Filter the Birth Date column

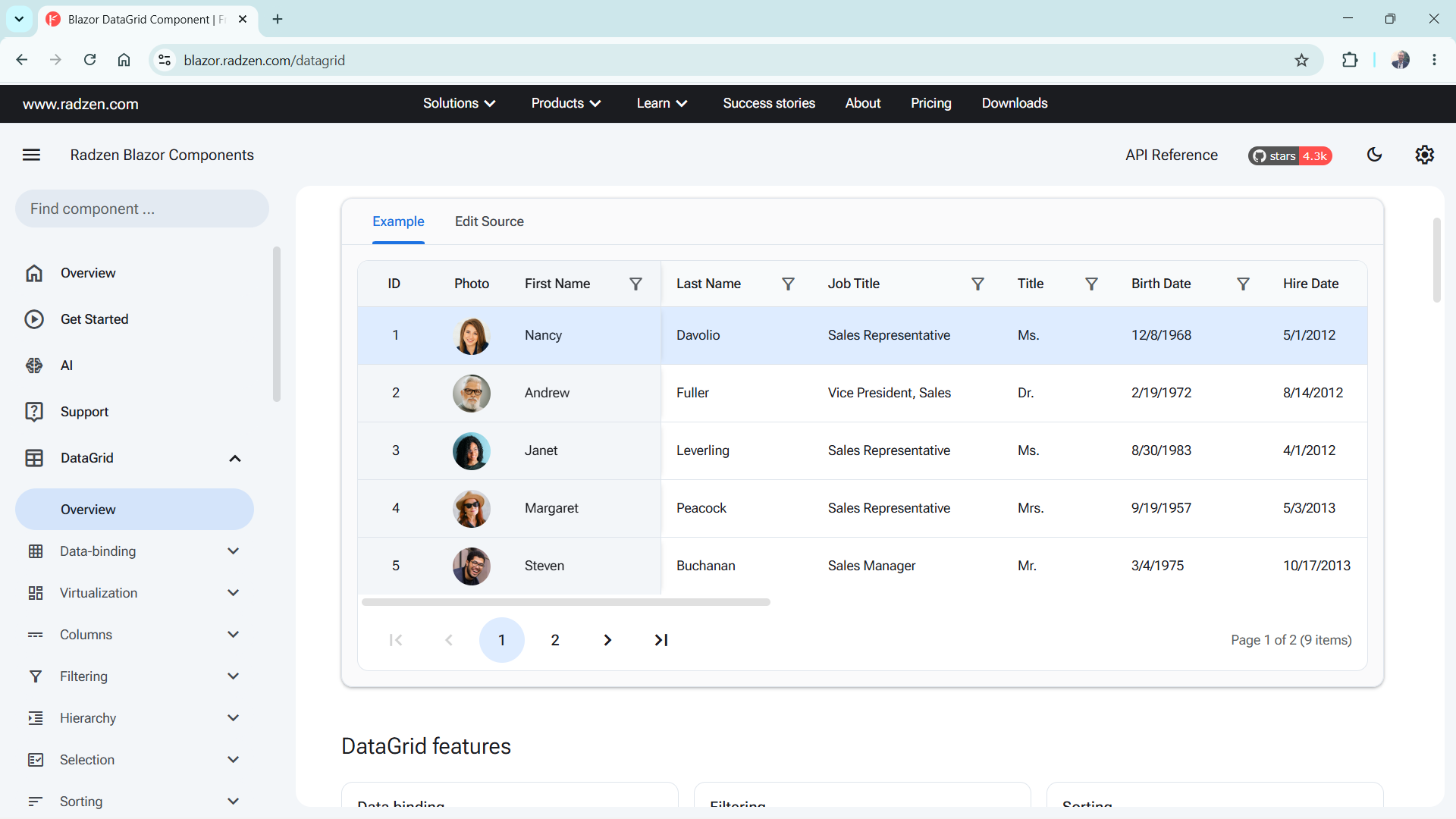pos(1243,284)
